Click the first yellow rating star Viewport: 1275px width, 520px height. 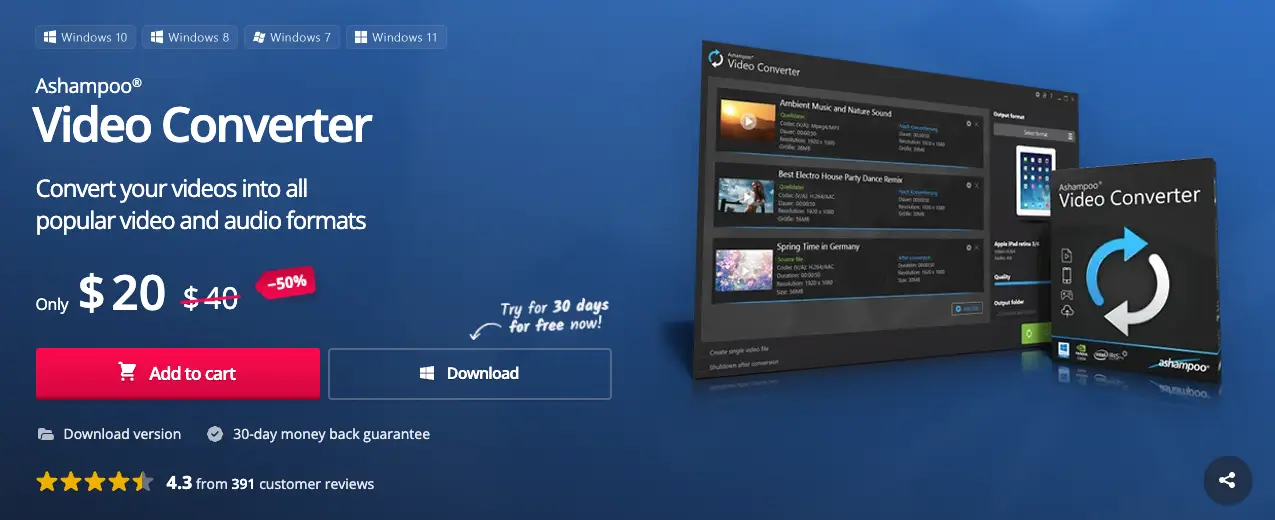pos(47,483)
